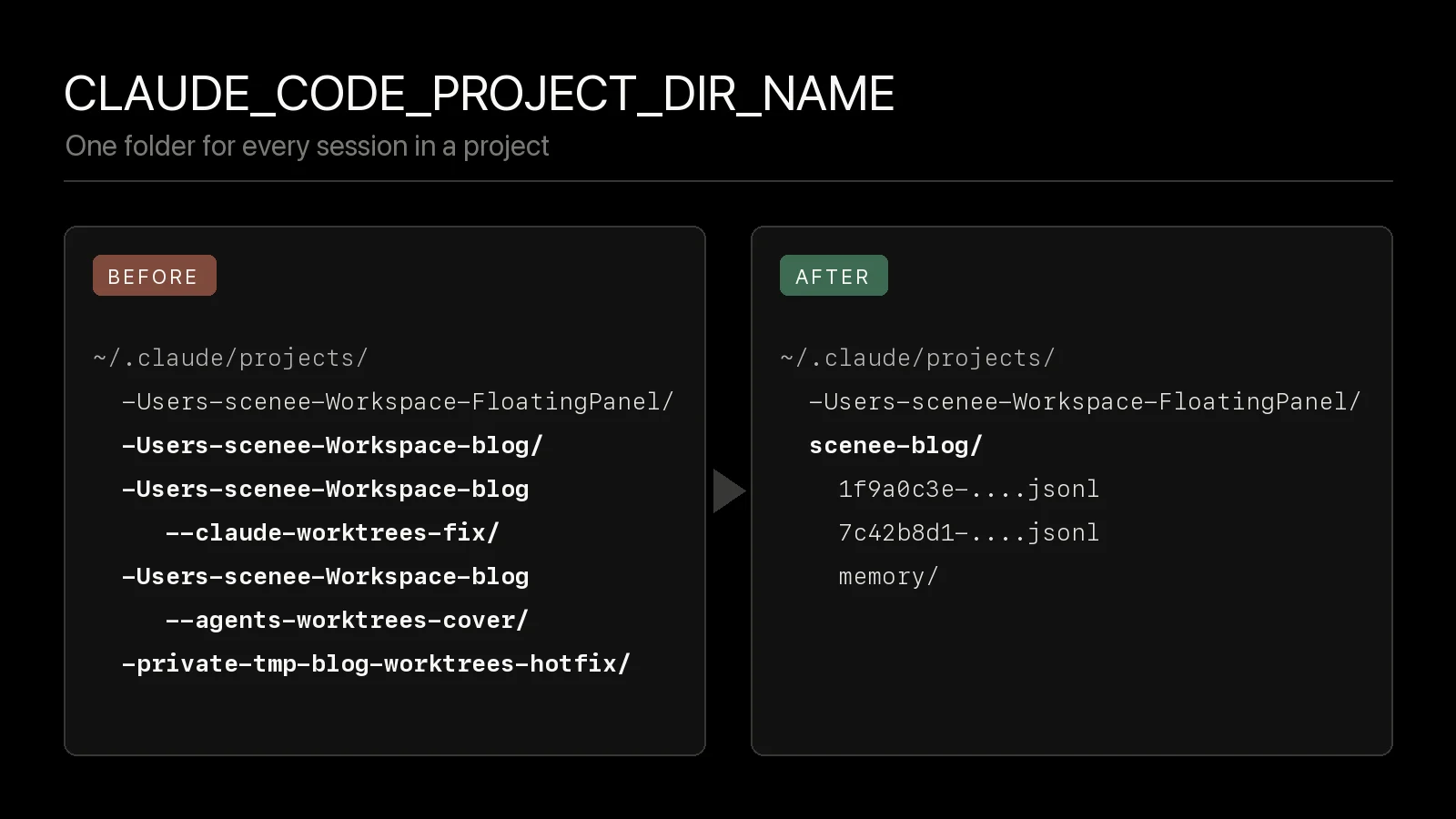This screenshot has width=1456, height=819.
Task: Click the -Users-scenee-Workspace-blog line above --claude-worktrees-fix/
Action: (325, 489)
